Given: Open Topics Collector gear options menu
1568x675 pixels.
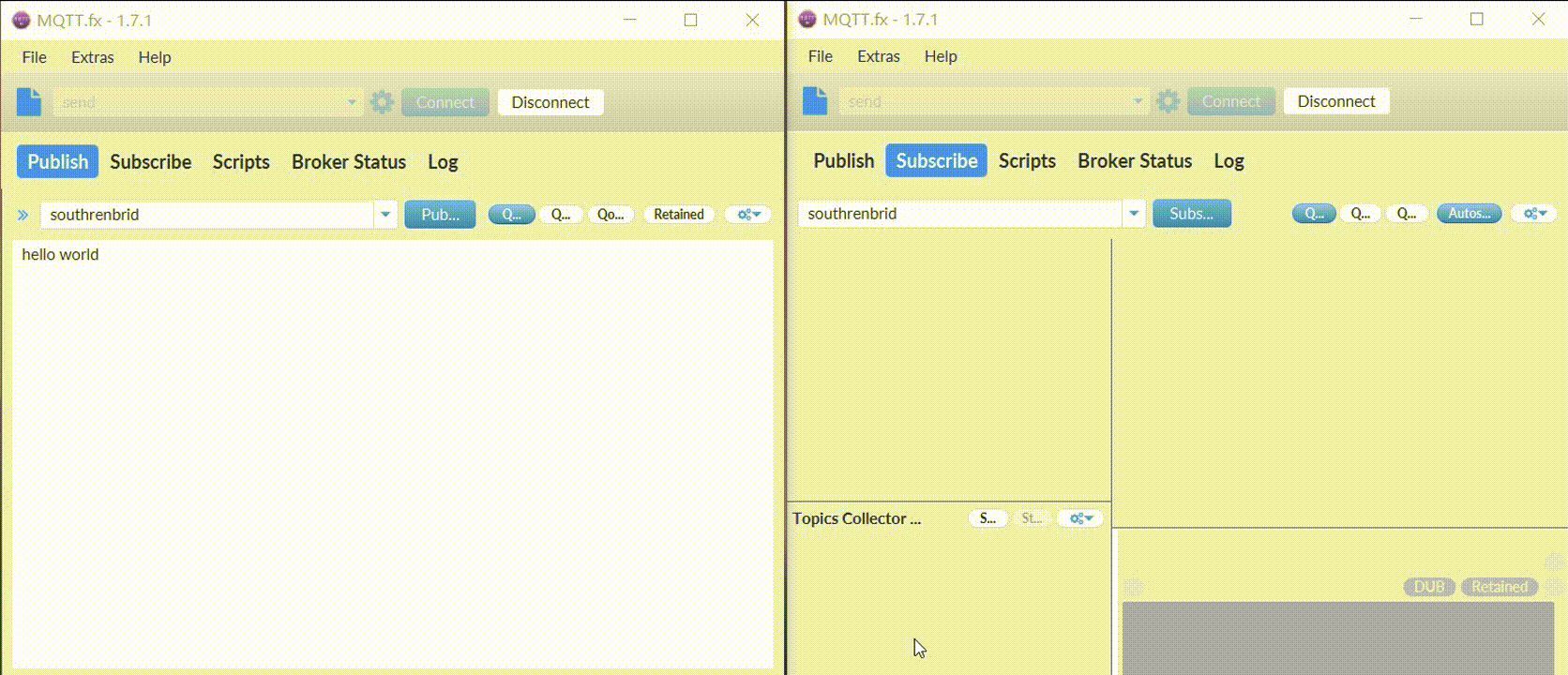Looking at the screenshot, I should click(x=1081, y=518).
